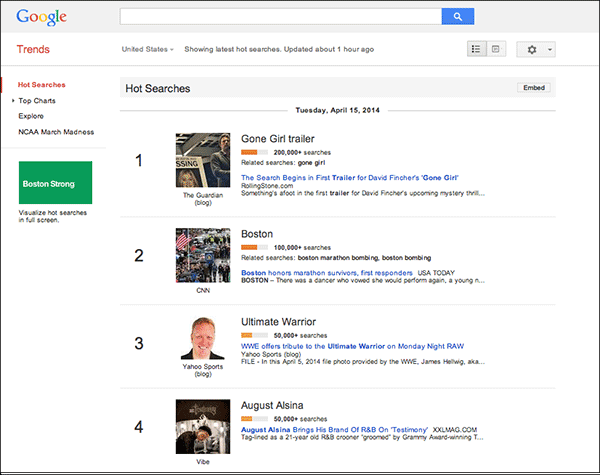Click the blue search magnifier button
The width and height of the screenshot is (600, 475).
point(458,16)
